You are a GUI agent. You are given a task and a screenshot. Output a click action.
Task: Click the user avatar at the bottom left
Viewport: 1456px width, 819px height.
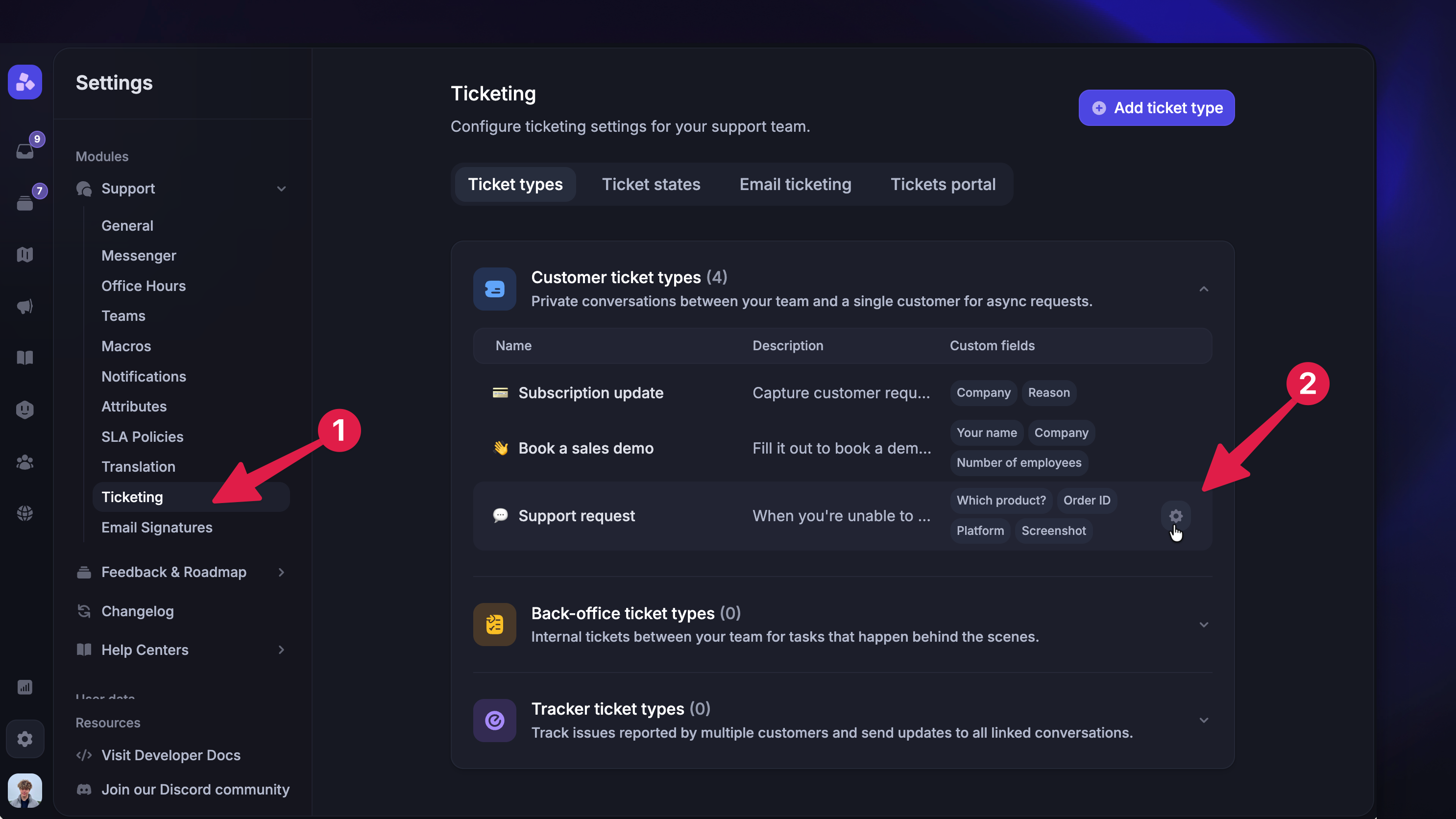[x=24, y=790]
